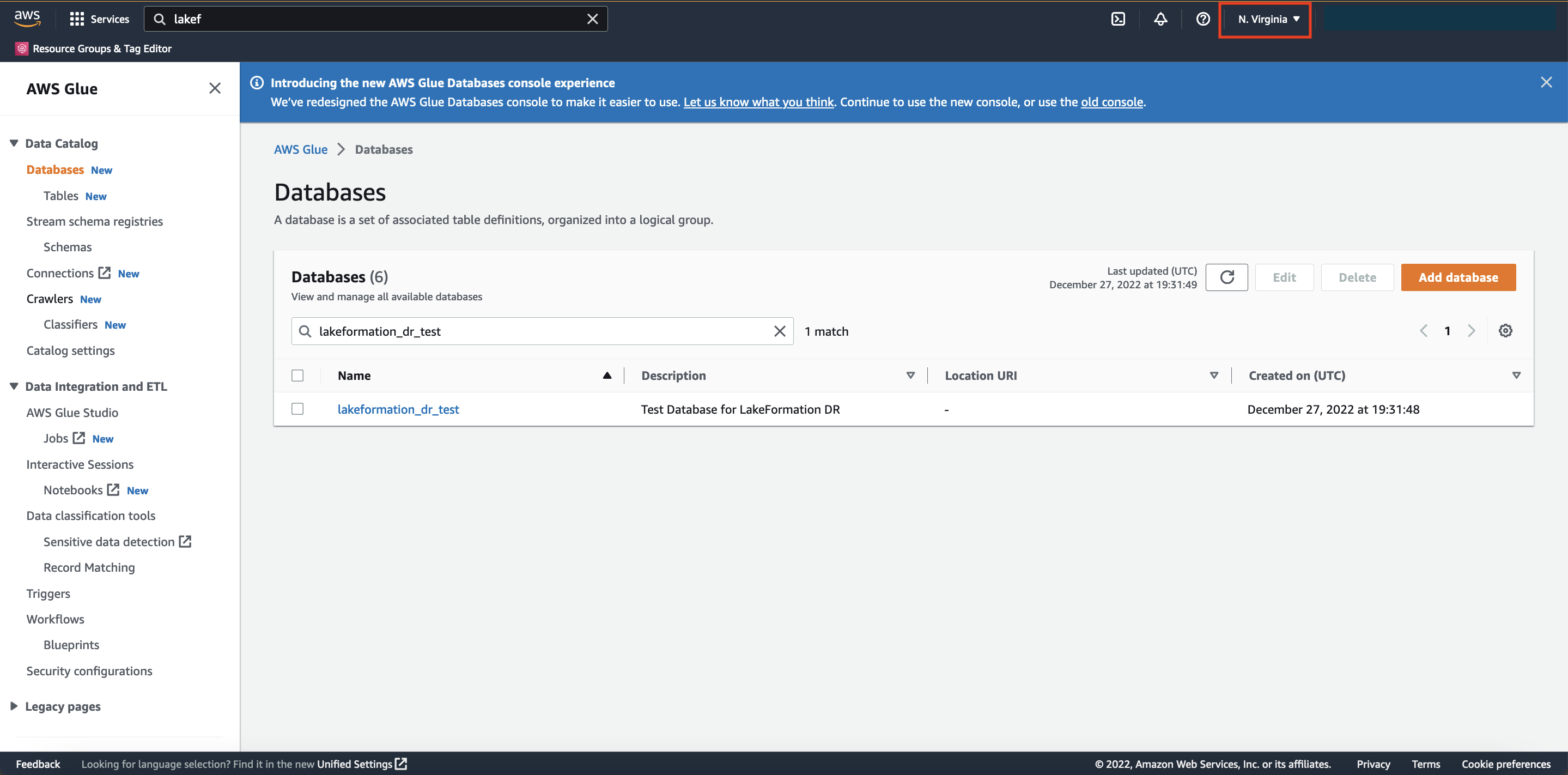Click the Edit button
This screenshot has height=775, width=1568.
[x=1284, y=277]
